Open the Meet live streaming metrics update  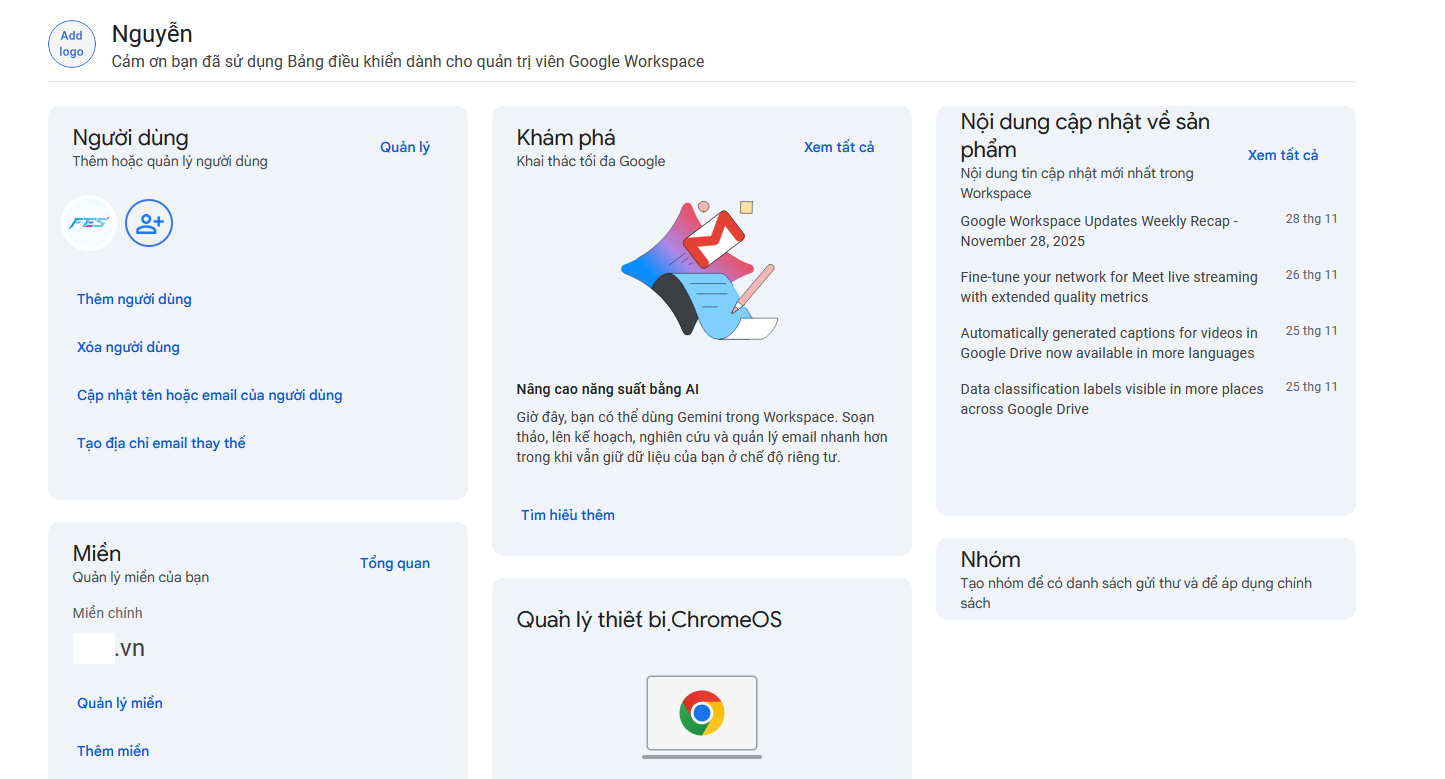1108,287
